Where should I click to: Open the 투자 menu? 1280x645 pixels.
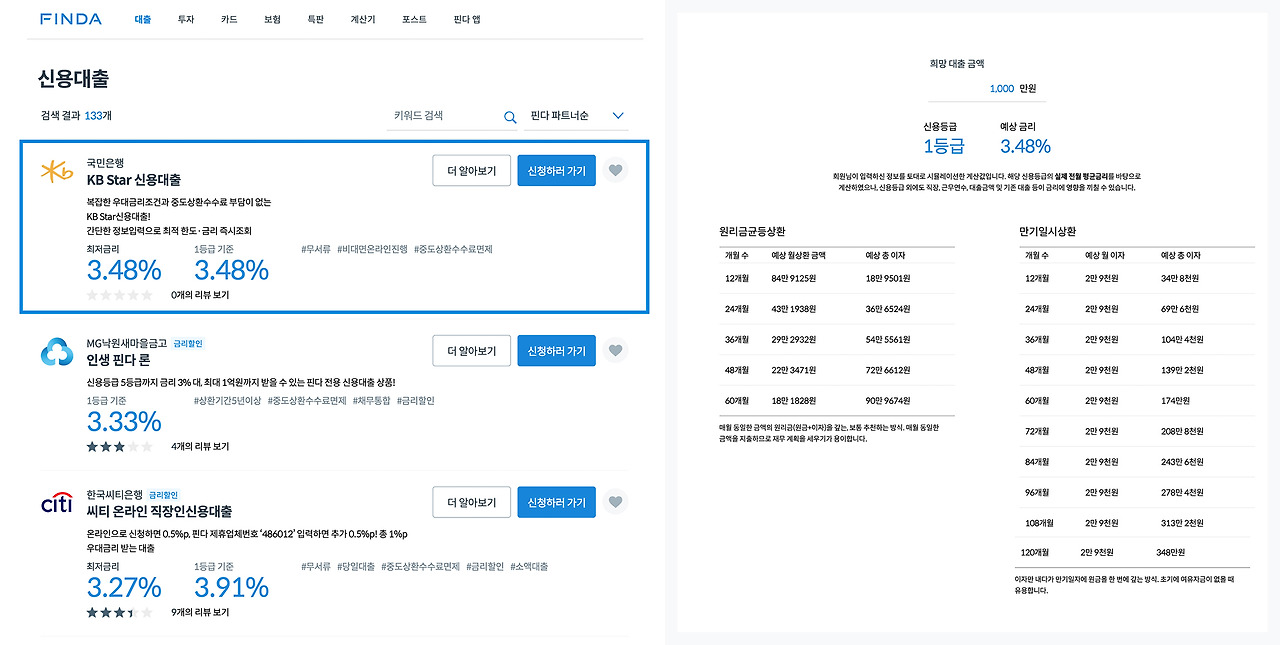tap(186, 19)
